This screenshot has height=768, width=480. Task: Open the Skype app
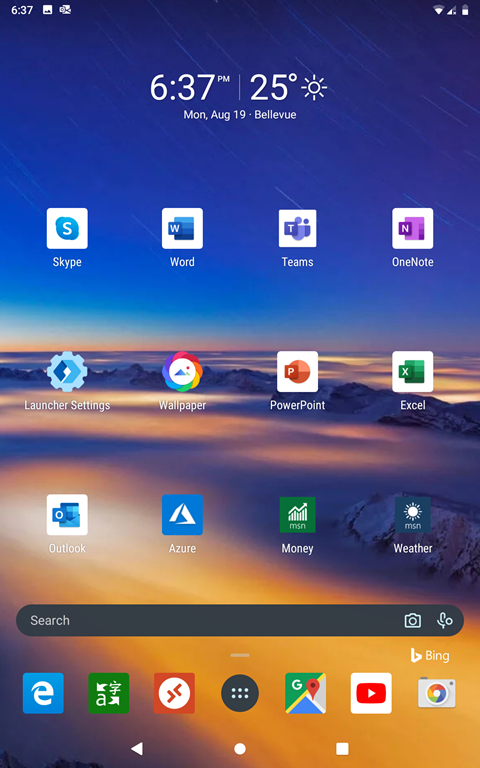pyautogui.click(x=67, y=229)
